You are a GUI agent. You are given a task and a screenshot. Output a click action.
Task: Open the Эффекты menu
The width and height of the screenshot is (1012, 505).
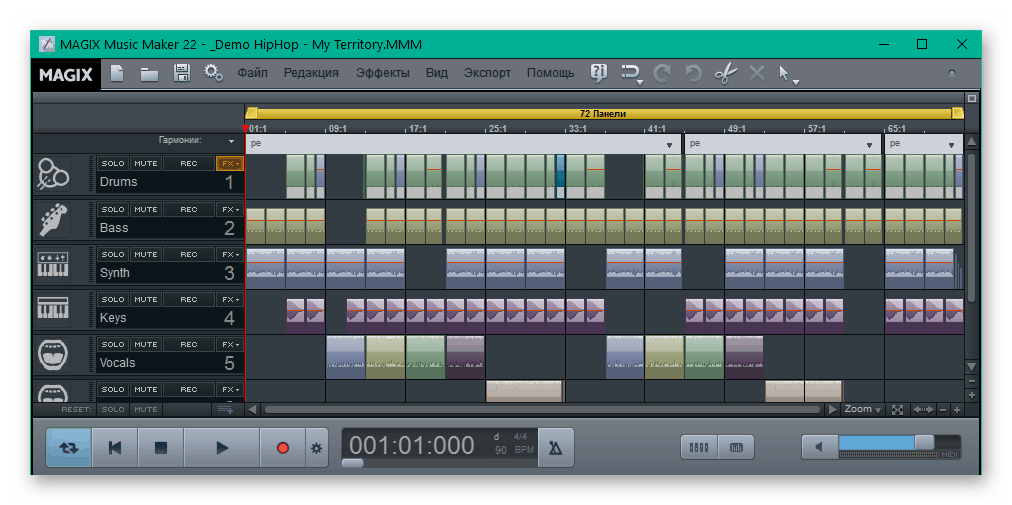tap(382, 73)
